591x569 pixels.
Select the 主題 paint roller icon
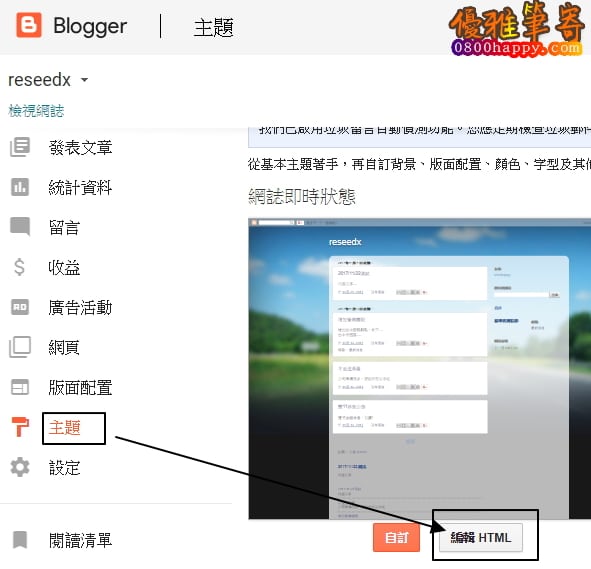point(20,427)
